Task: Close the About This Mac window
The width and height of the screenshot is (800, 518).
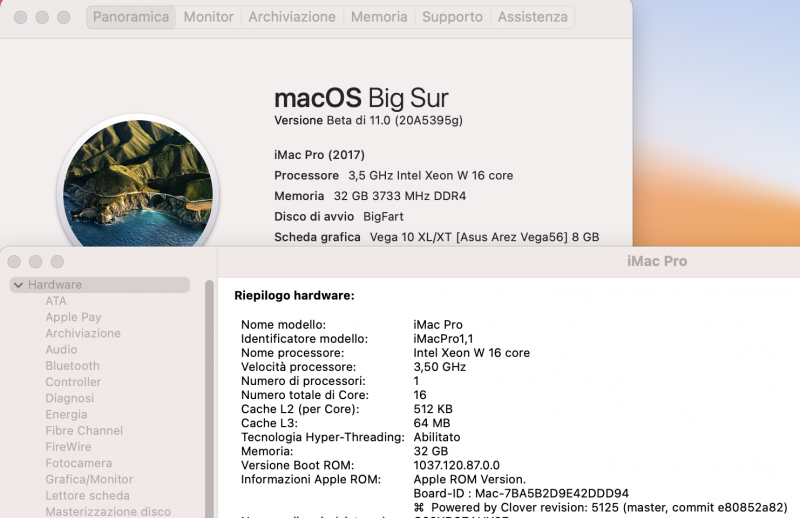Action: pos(20,17)
